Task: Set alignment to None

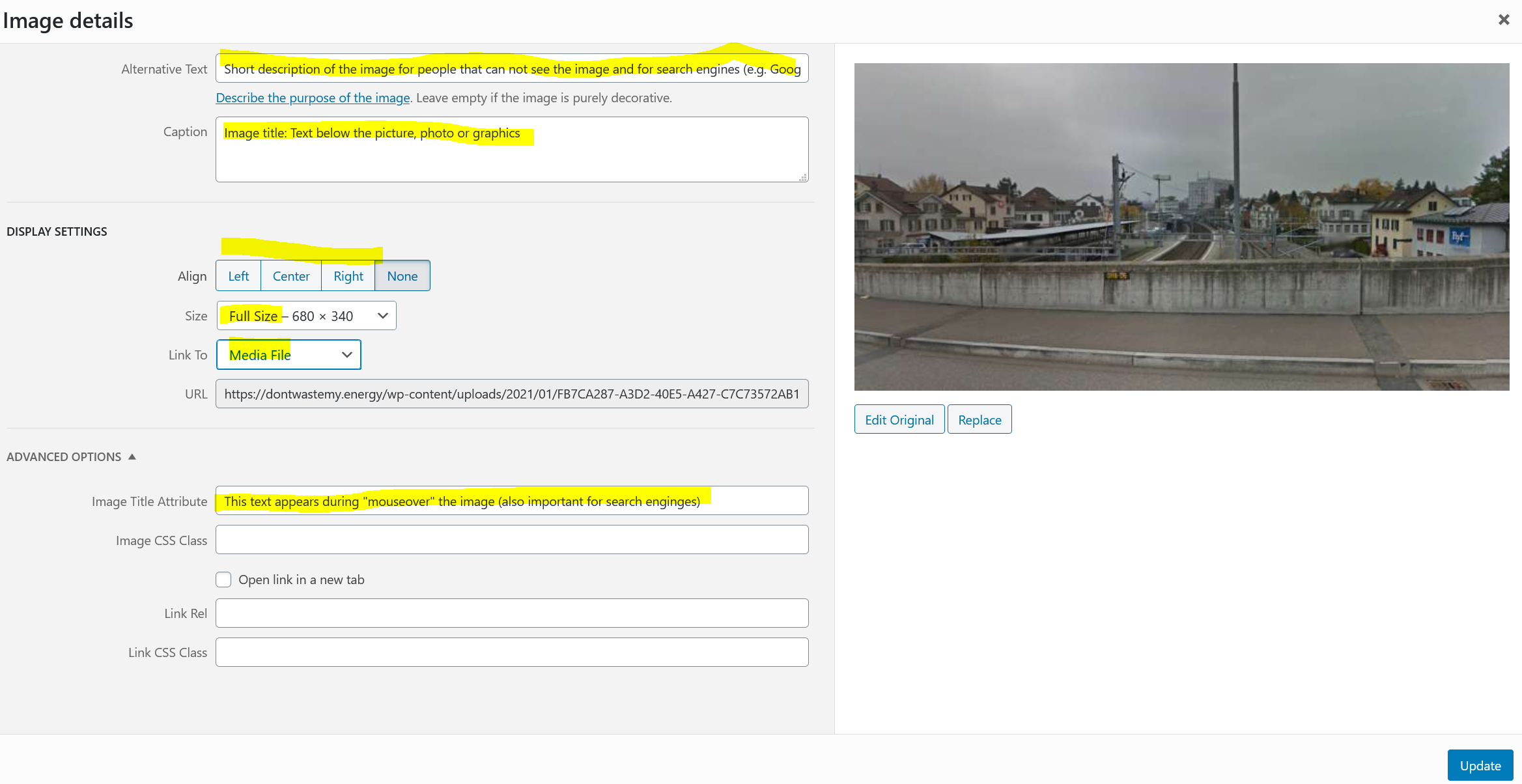Action: tap(402, 276)
